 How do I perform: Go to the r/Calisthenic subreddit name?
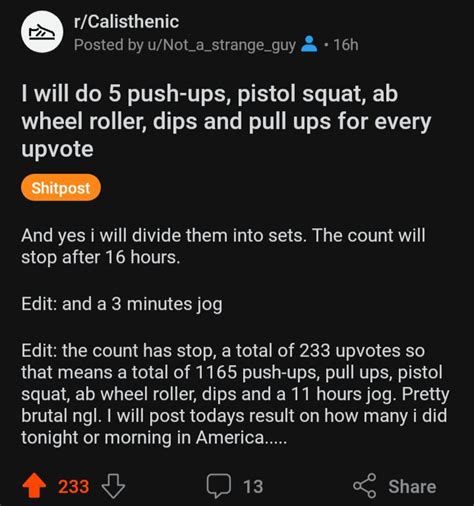click(x=126, y=22)
